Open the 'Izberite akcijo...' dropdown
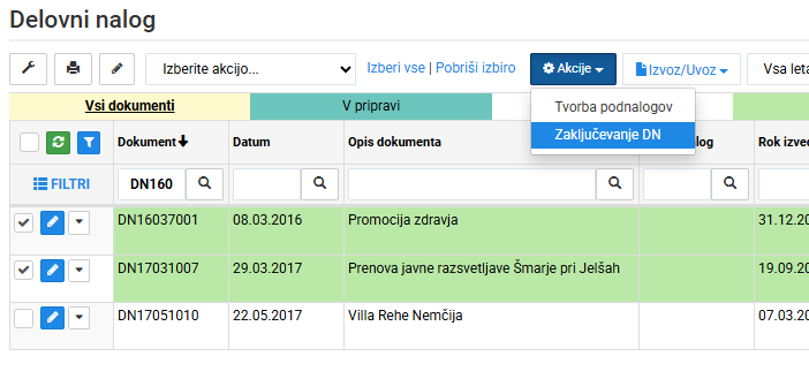The height and width of the screenshot is (379, 809). tap(250, 69)
